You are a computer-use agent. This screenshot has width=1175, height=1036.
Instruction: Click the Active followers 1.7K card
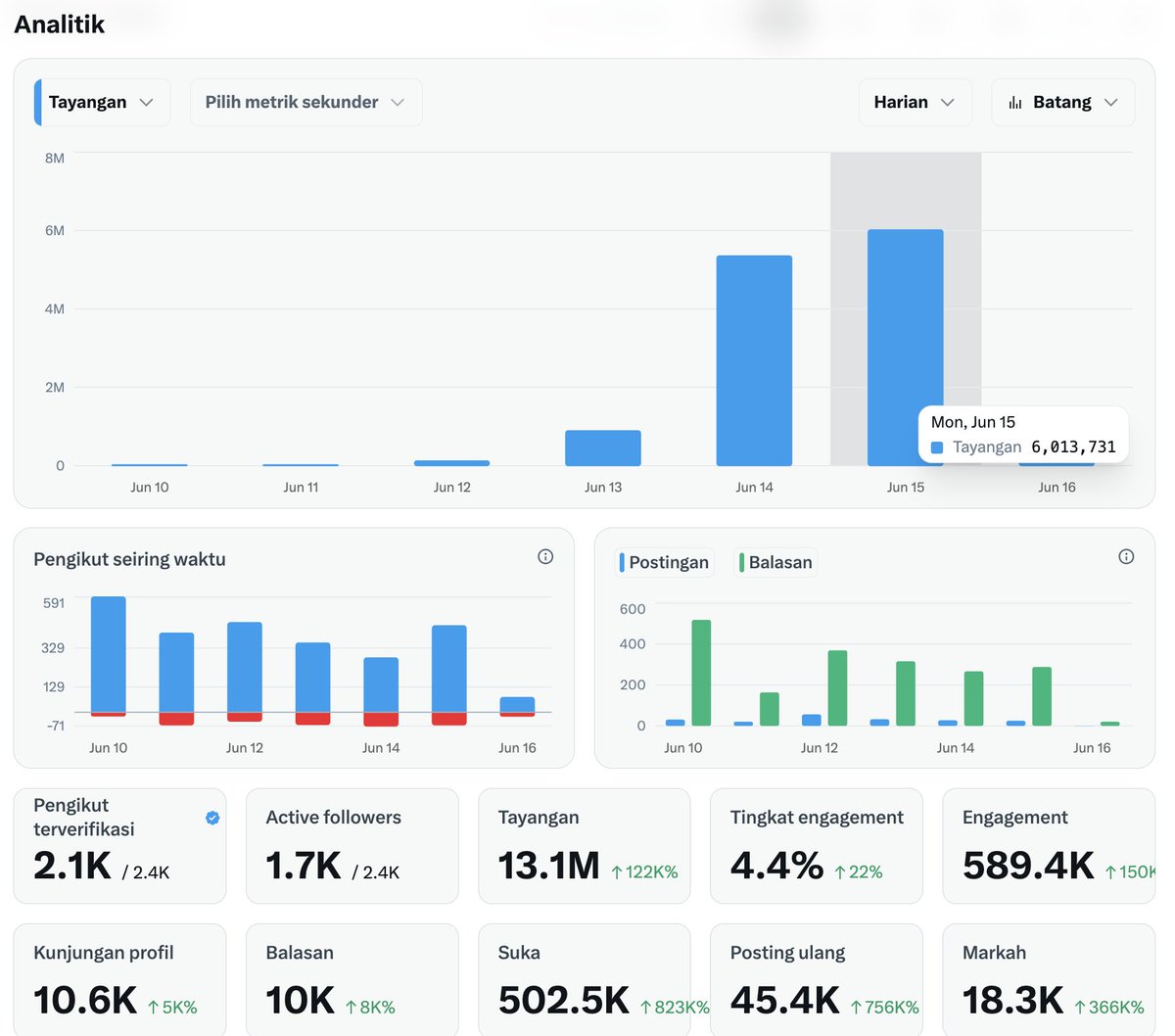(x=352, y=846)
